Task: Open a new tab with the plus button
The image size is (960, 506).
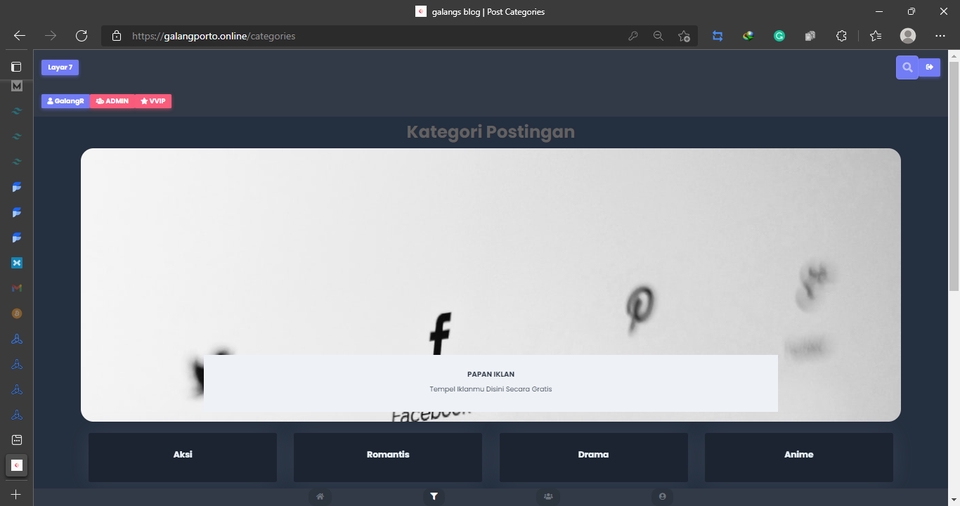Action: tap(17, 494)
